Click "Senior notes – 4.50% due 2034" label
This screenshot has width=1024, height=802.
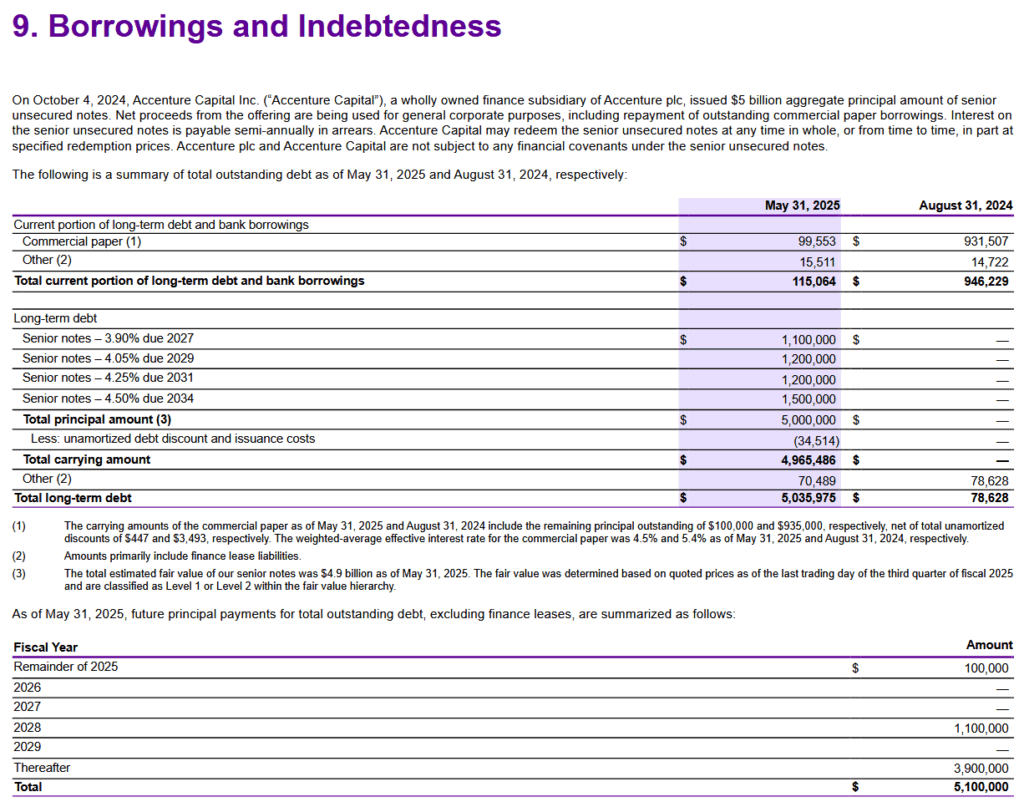[x=108, y=398]
